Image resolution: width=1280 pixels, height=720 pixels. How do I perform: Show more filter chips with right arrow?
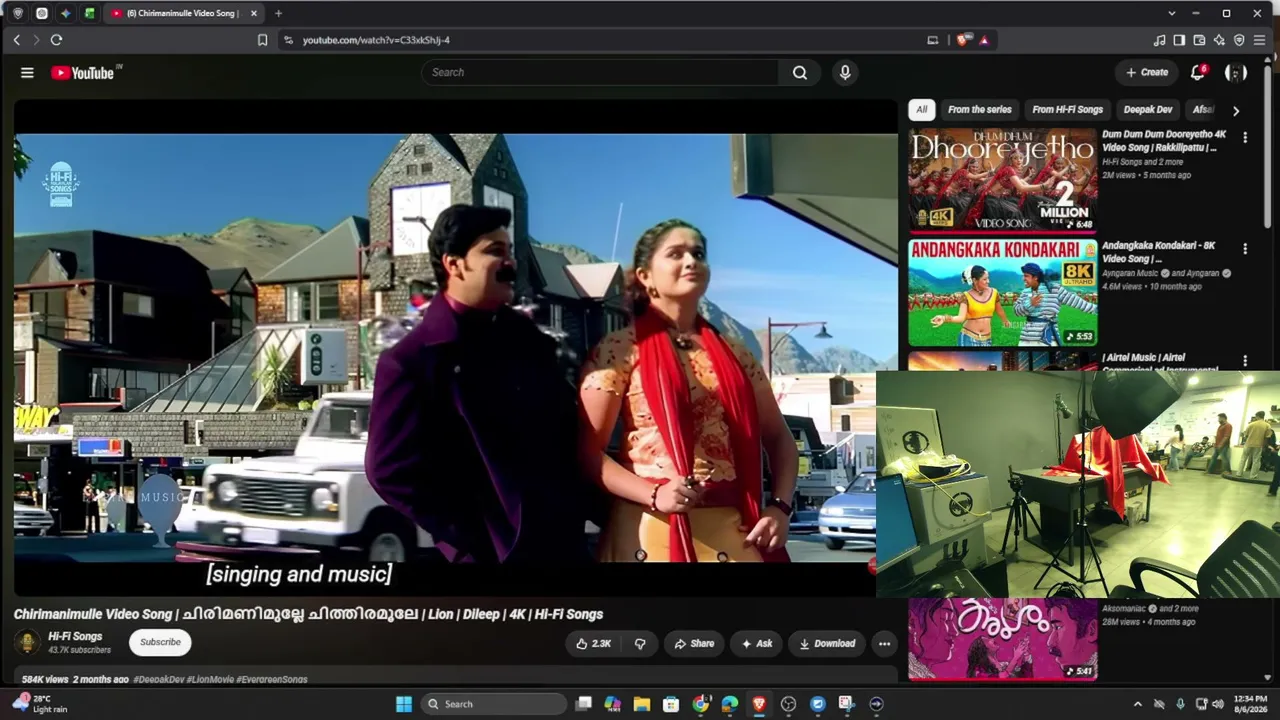pos(1236,111)
